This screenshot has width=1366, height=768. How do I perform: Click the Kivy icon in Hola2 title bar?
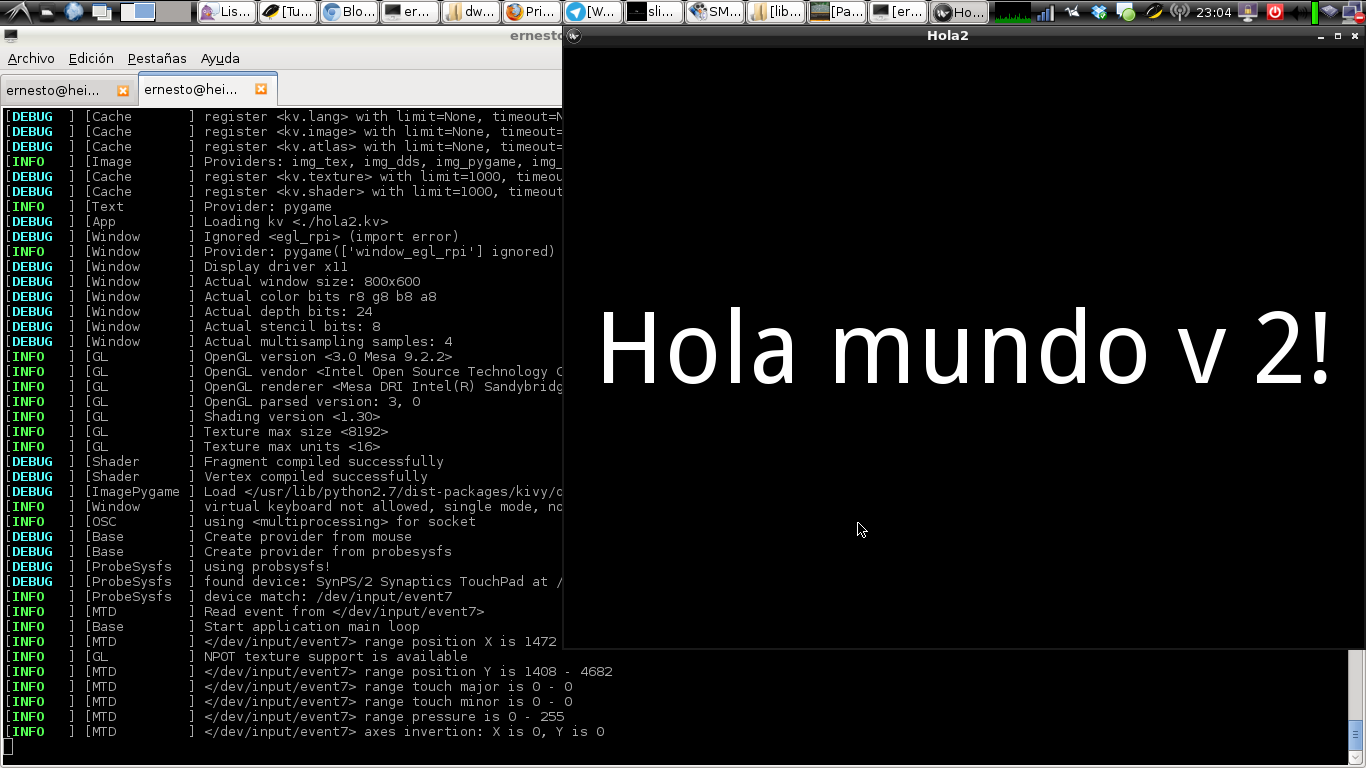tap(574, 36)
